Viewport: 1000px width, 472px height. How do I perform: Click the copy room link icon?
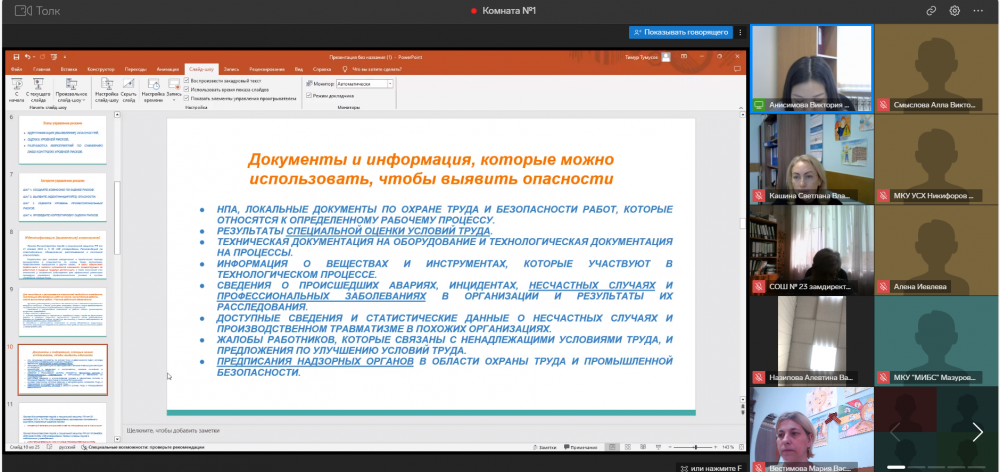[x=930, y=10]
